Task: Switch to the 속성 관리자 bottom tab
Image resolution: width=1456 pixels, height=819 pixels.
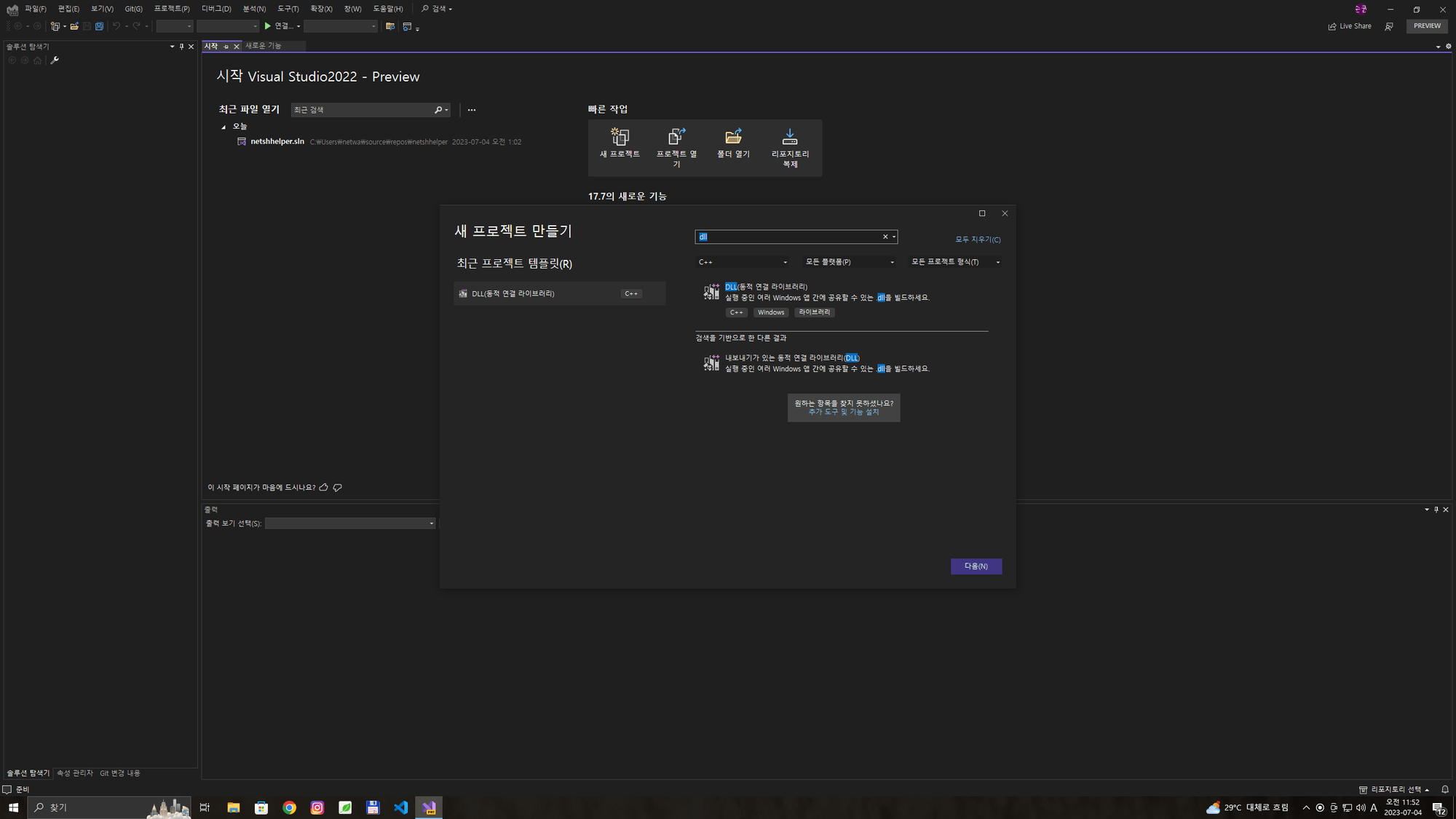Action: (75, 773)
